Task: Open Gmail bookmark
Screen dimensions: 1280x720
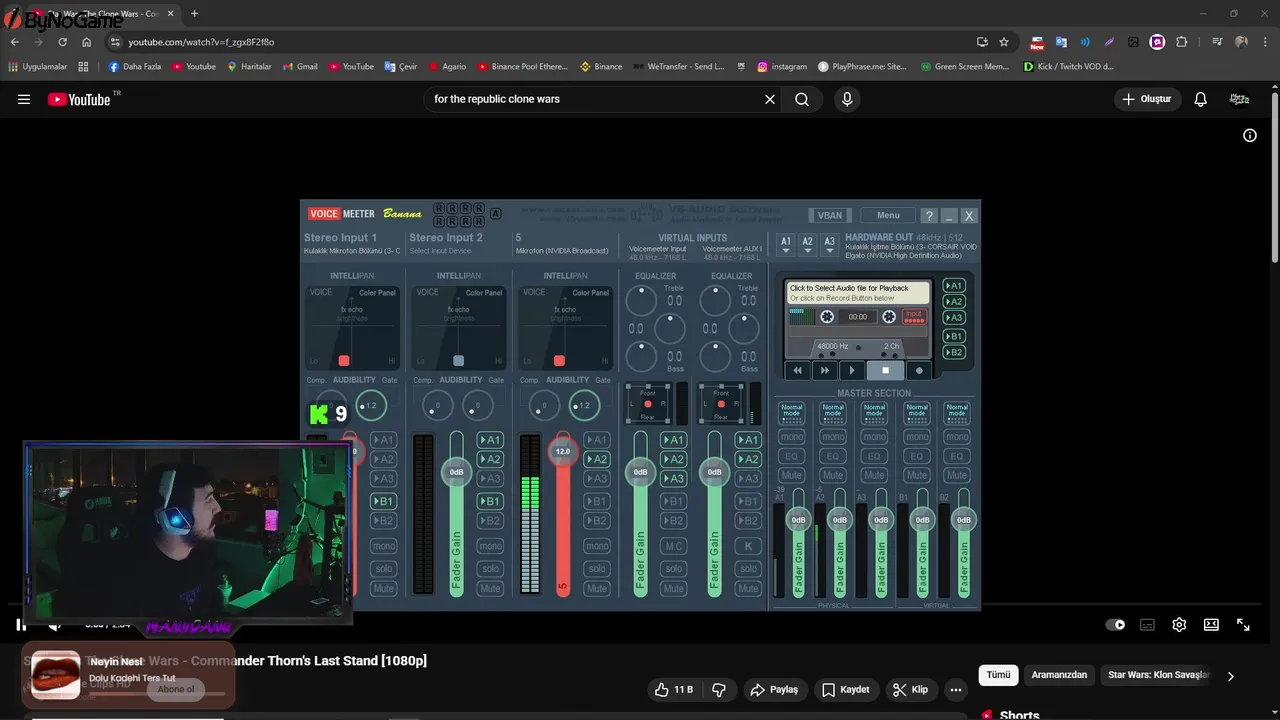Action: [x=299, y=67]
